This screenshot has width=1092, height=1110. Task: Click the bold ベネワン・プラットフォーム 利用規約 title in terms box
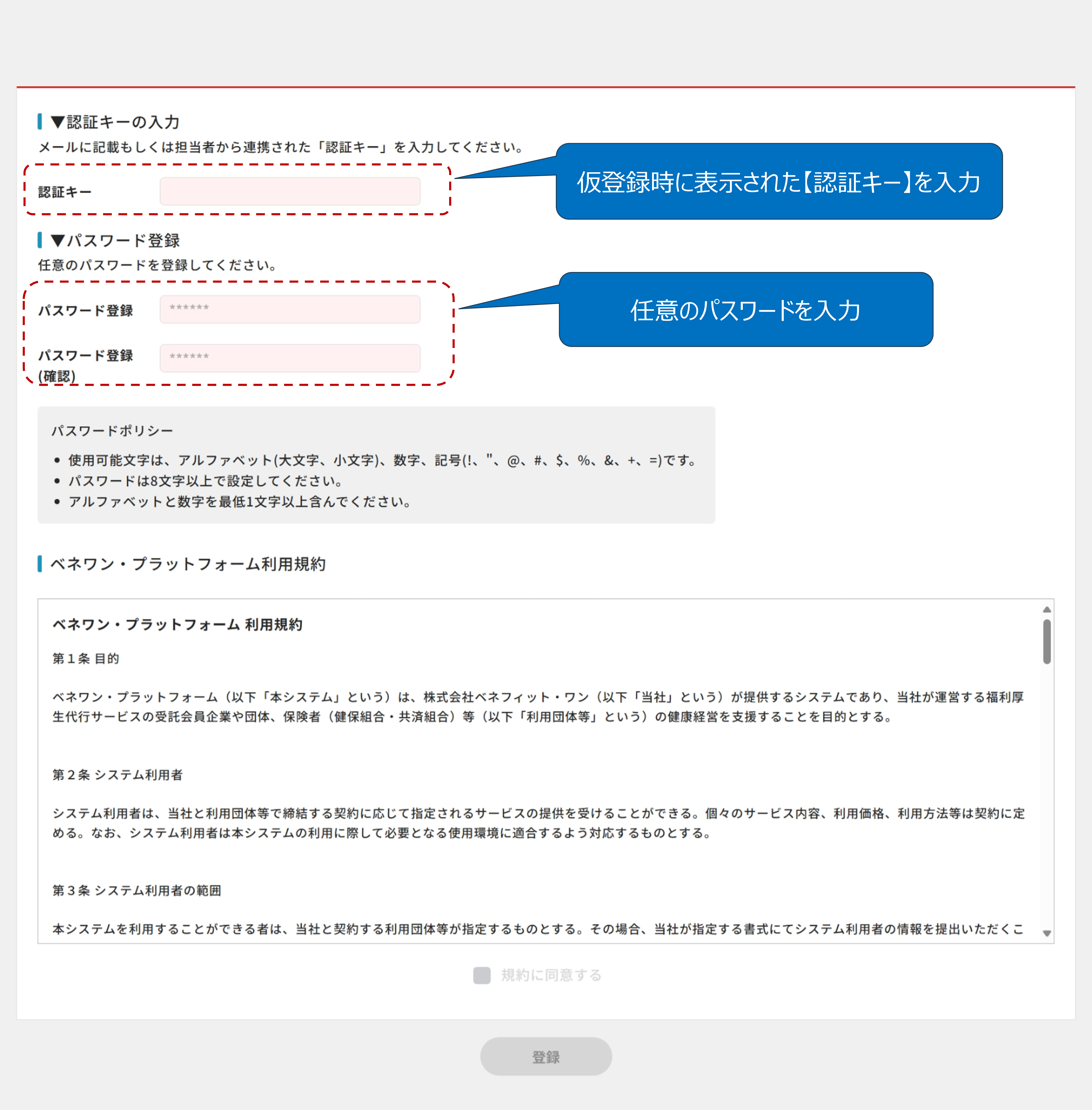pyautogui.click(x=177, y=624)
